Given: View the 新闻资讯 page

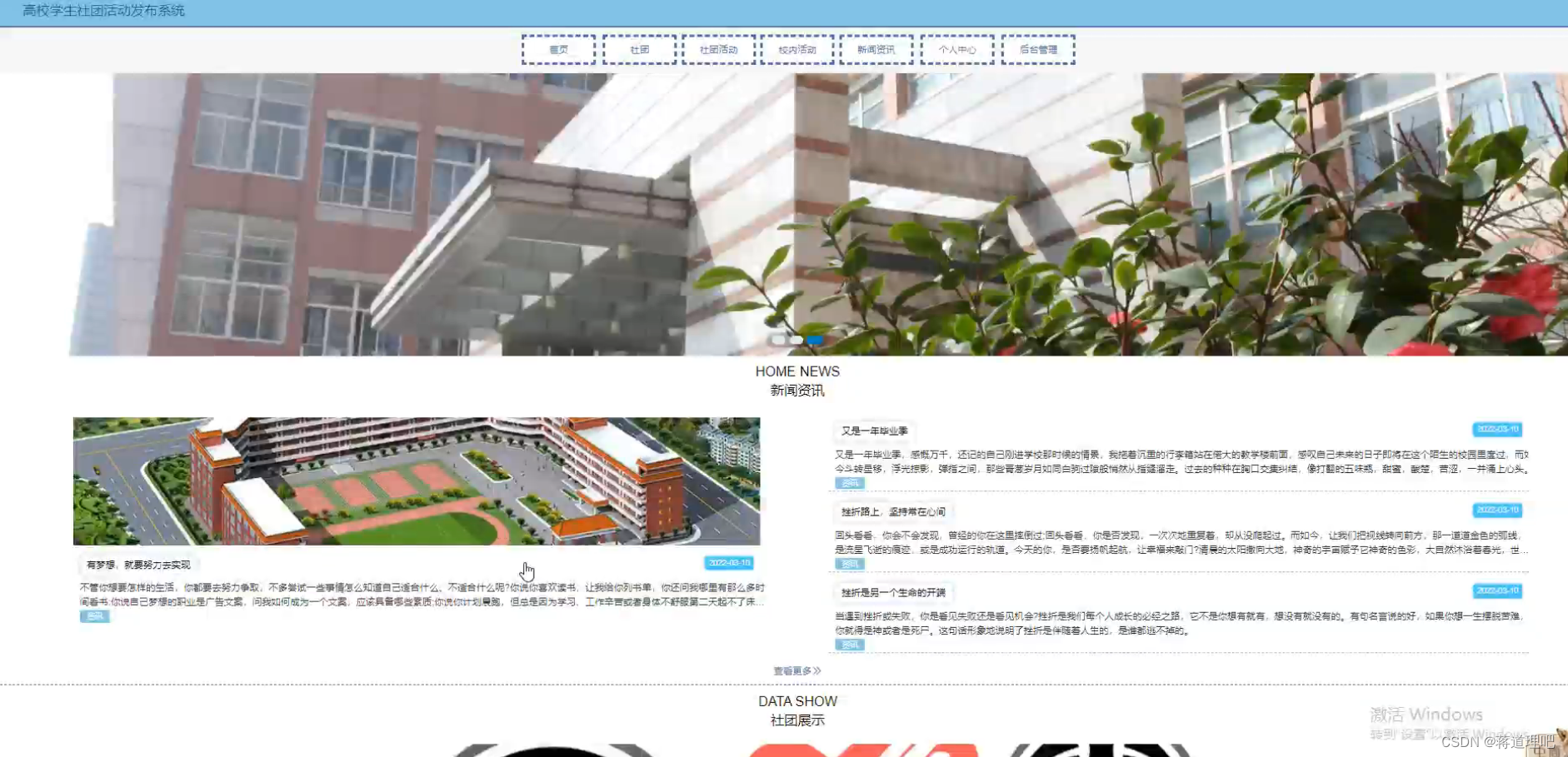Looking at the screenshot, I should click(x=876, y=49).
